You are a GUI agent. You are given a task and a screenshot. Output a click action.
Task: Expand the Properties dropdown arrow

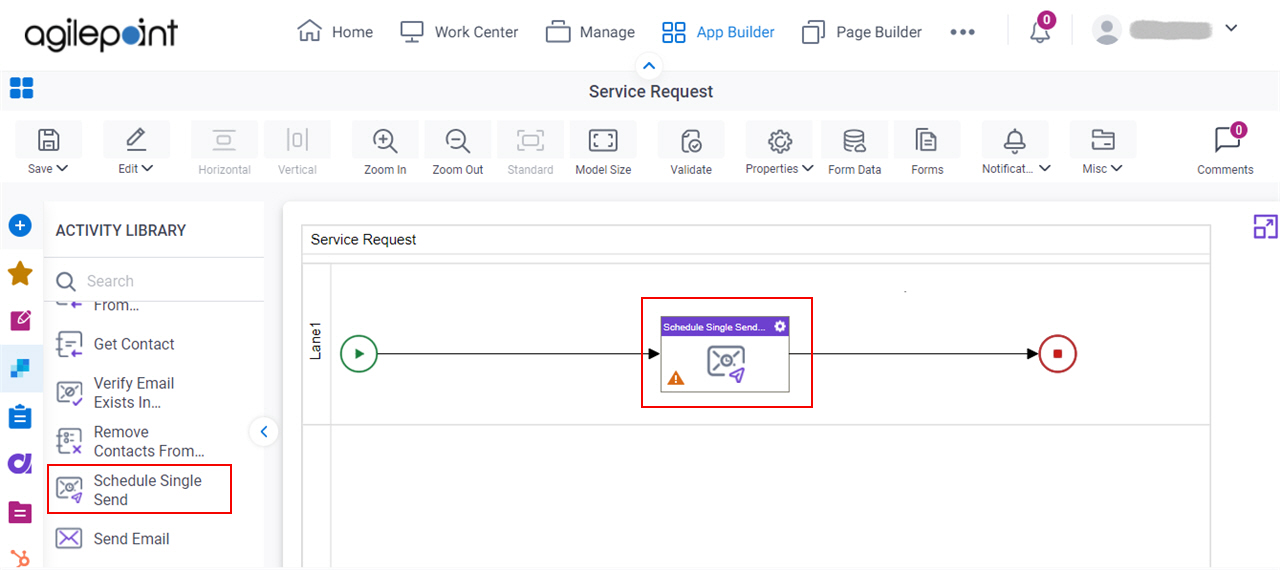807,169
